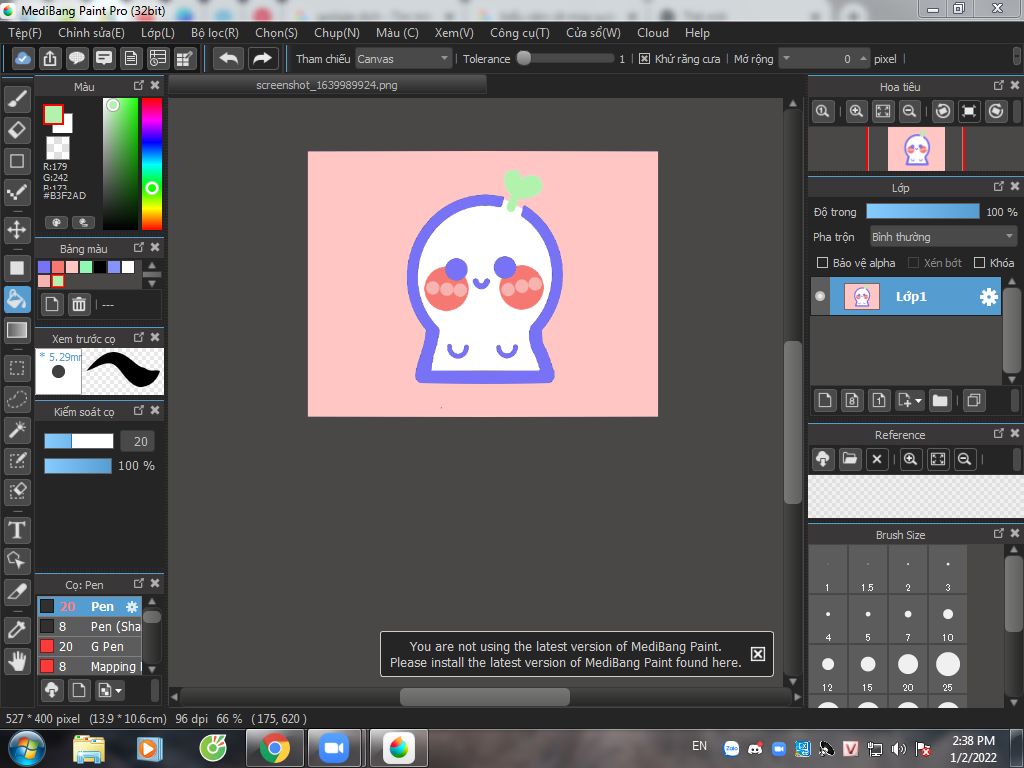The width and height of the screenshot is (1024, 768).
Task: Delete palette color with trash icon
Action: pos(79,304)
